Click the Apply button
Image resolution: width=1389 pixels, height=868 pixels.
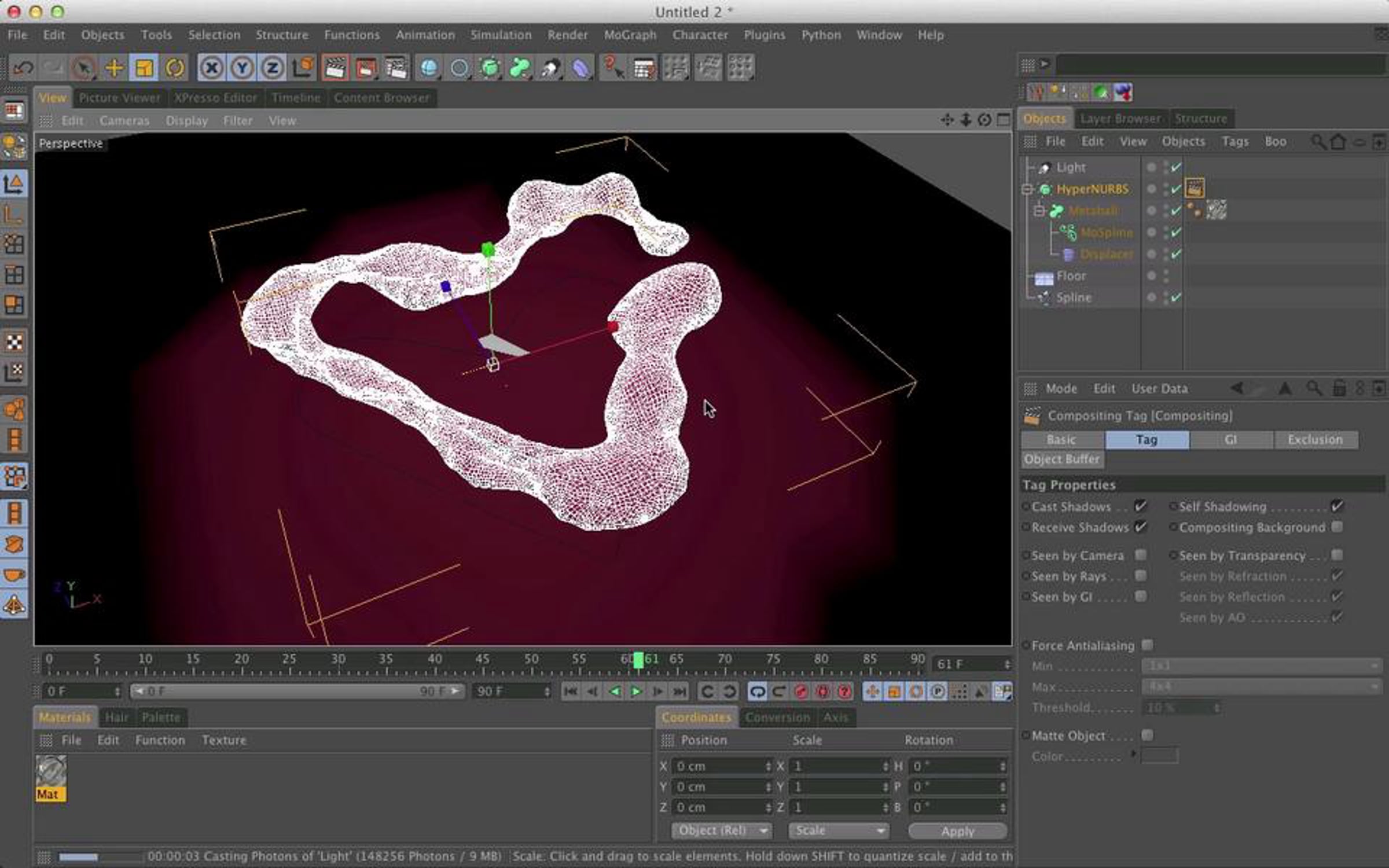pyautogui.click(x=957, y=831)
